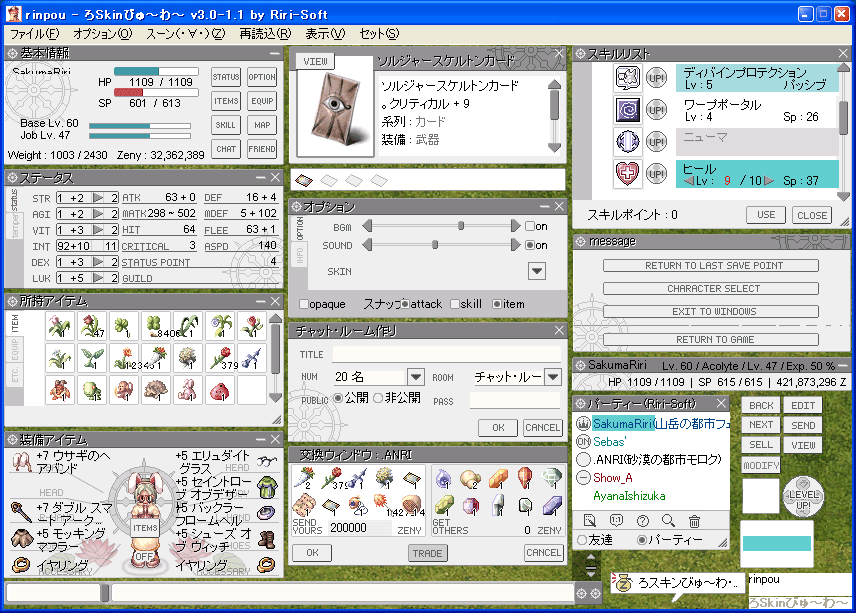Open the ROOM type dropdown
The width and height of the screenshot is (856, 613).
point(553,377)
